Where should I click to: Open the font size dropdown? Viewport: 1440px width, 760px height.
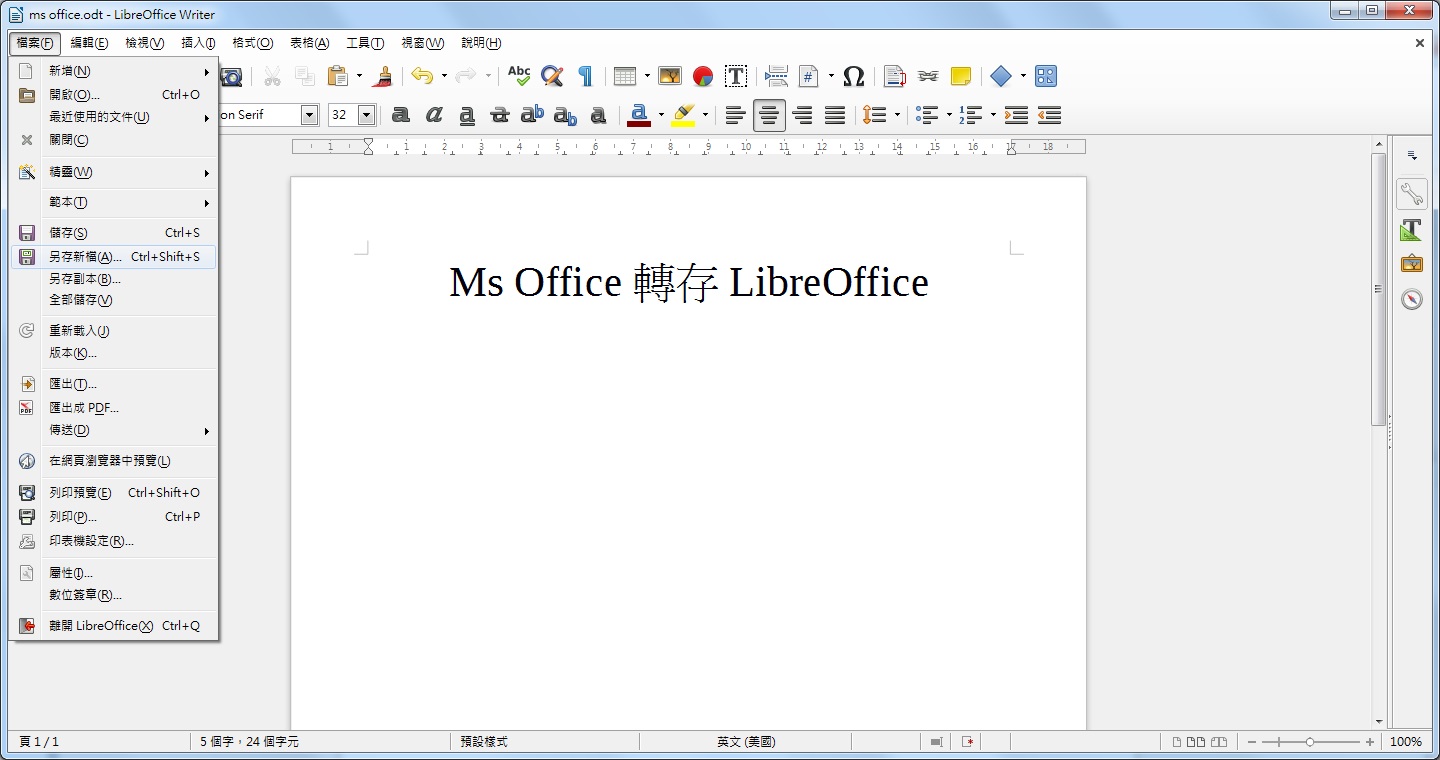click(x=366, y=115)
